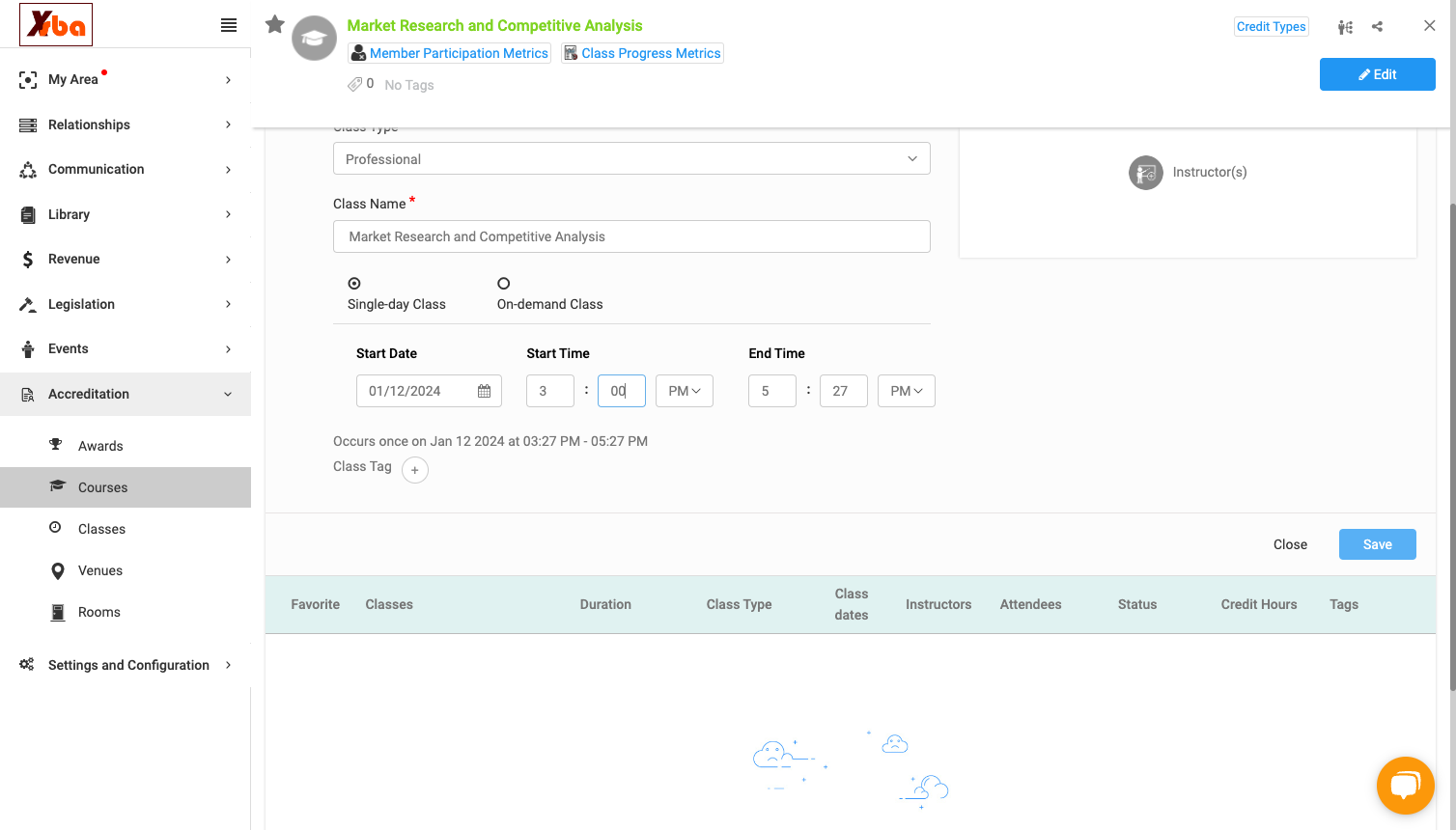Expand the My Area menu
The height and width of the screenshot is (830, 1456).
coord(126,80)
